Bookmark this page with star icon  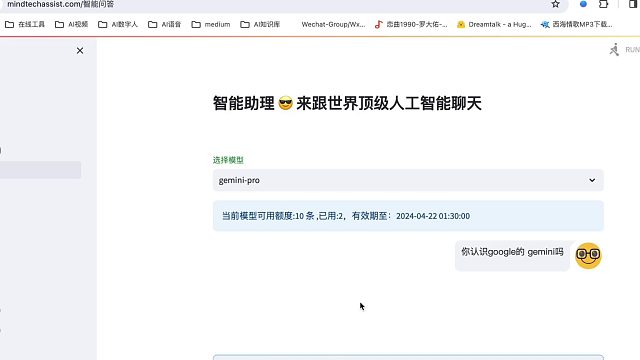click(555, 4)
